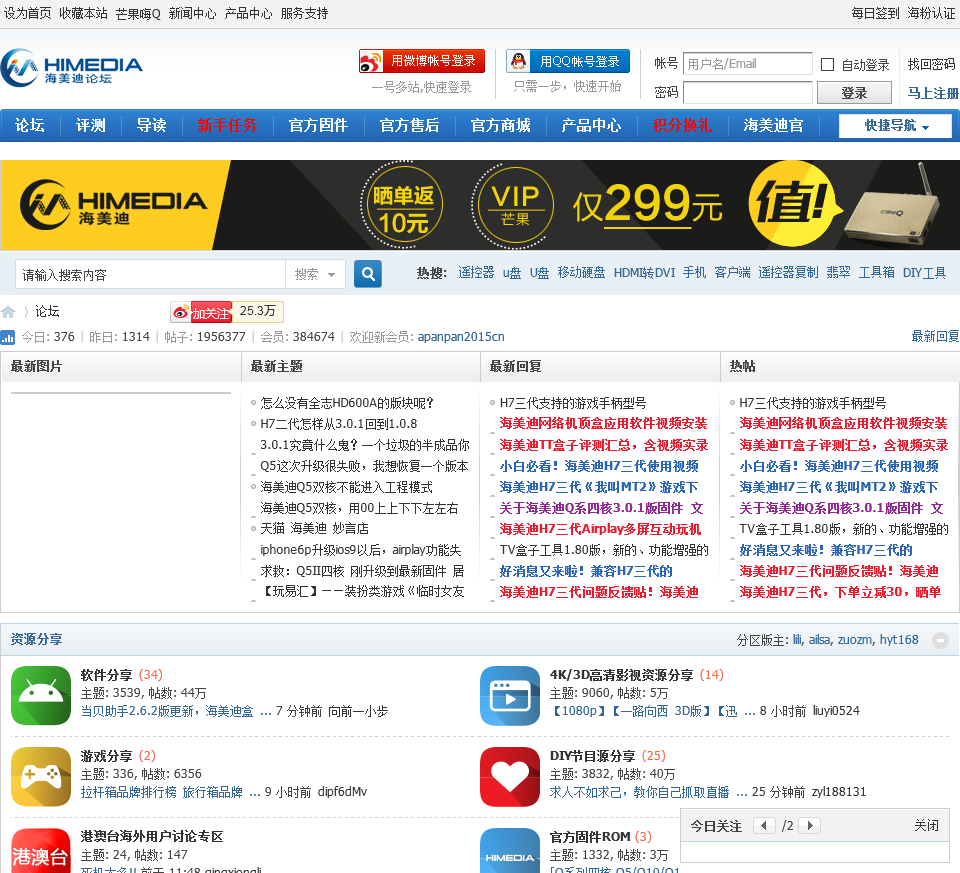The width and height of the screenshot is (960, 873).
Task: Go to next page in 今日关注
Action: [x=810, y=825]
